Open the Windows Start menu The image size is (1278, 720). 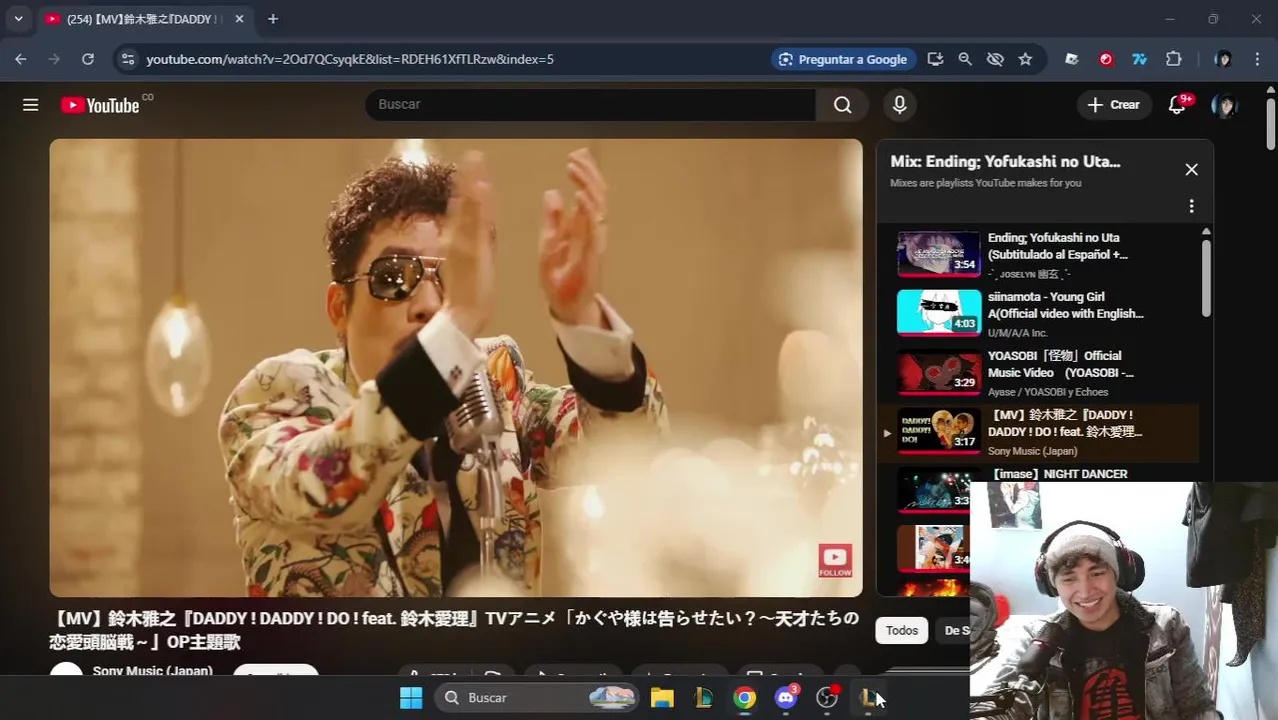click(411, 698)
